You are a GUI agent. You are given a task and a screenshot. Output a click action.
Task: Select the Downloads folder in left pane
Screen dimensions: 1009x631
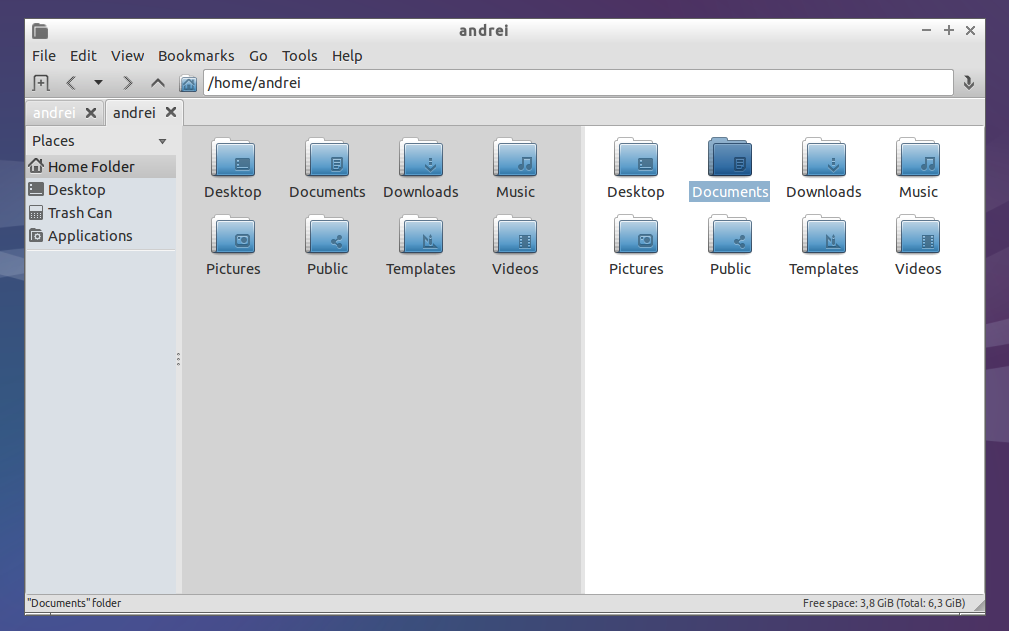click(421, 169)
